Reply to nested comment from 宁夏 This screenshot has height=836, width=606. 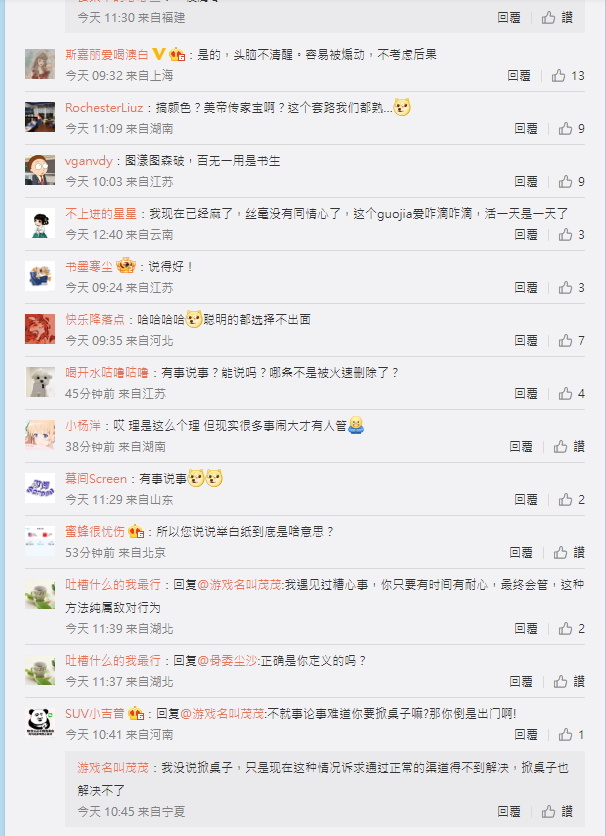509,811
